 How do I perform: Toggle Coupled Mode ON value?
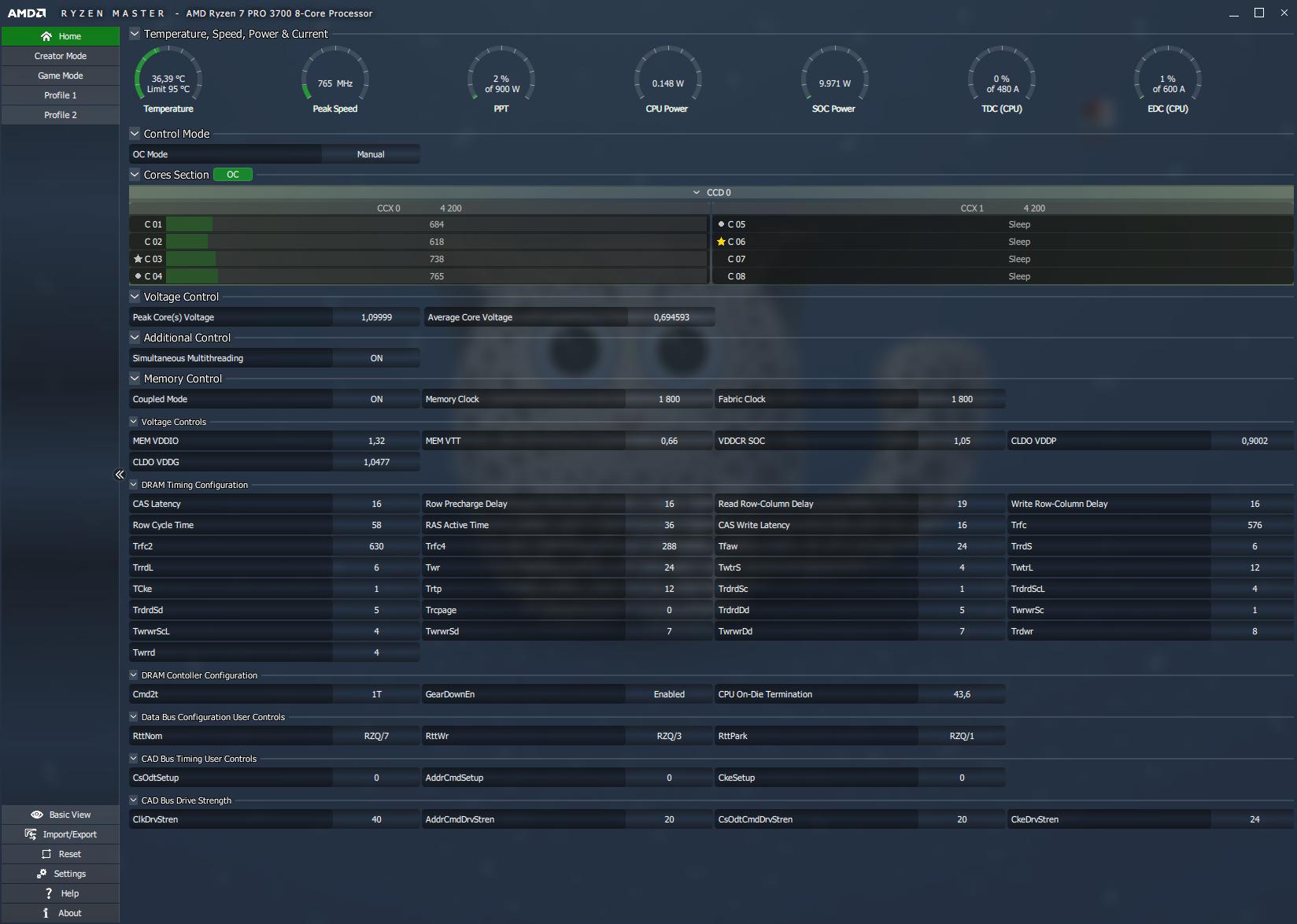(x=376, y=399)
